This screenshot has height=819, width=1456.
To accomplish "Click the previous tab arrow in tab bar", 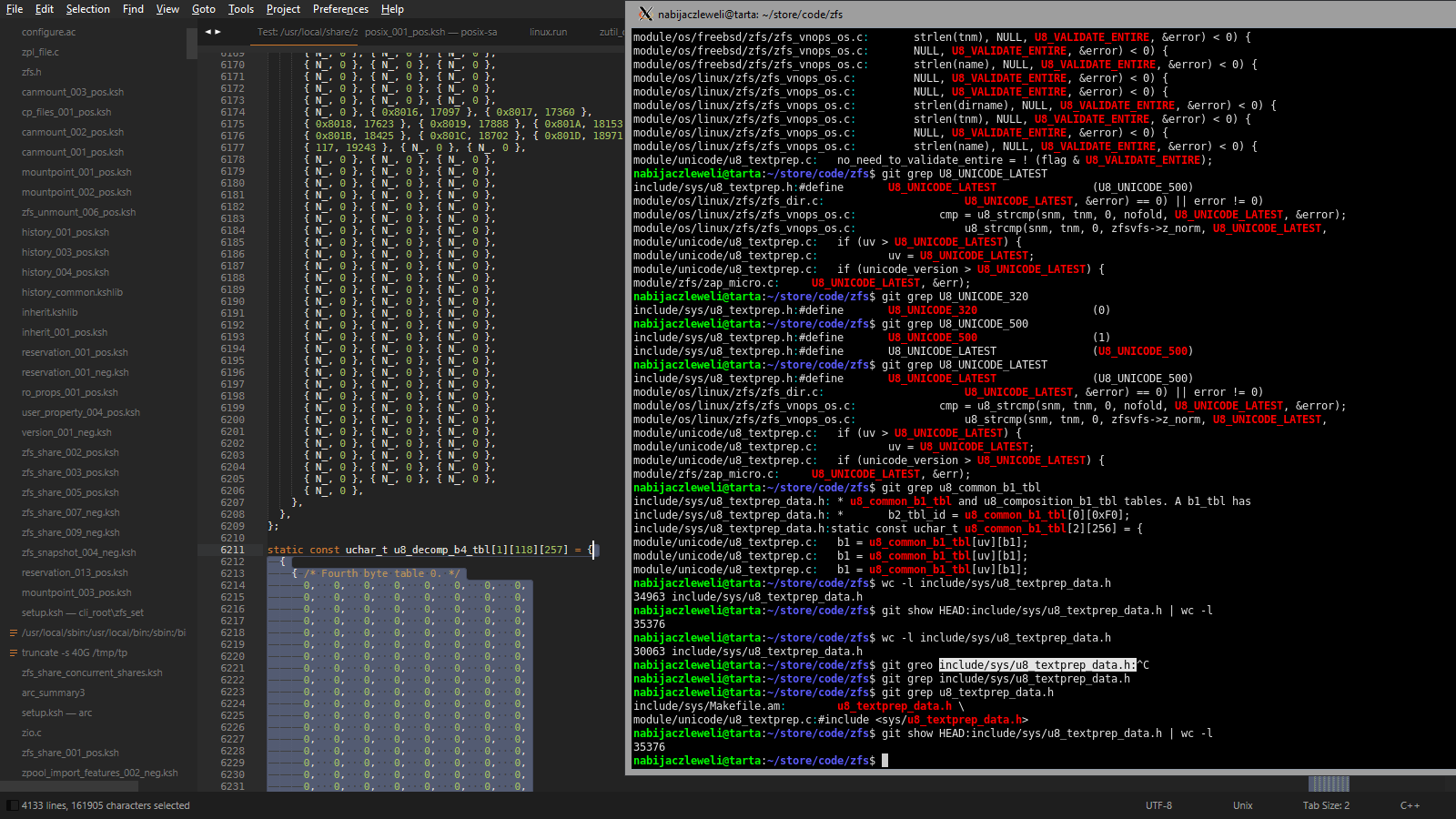I will tap(208, 32).
